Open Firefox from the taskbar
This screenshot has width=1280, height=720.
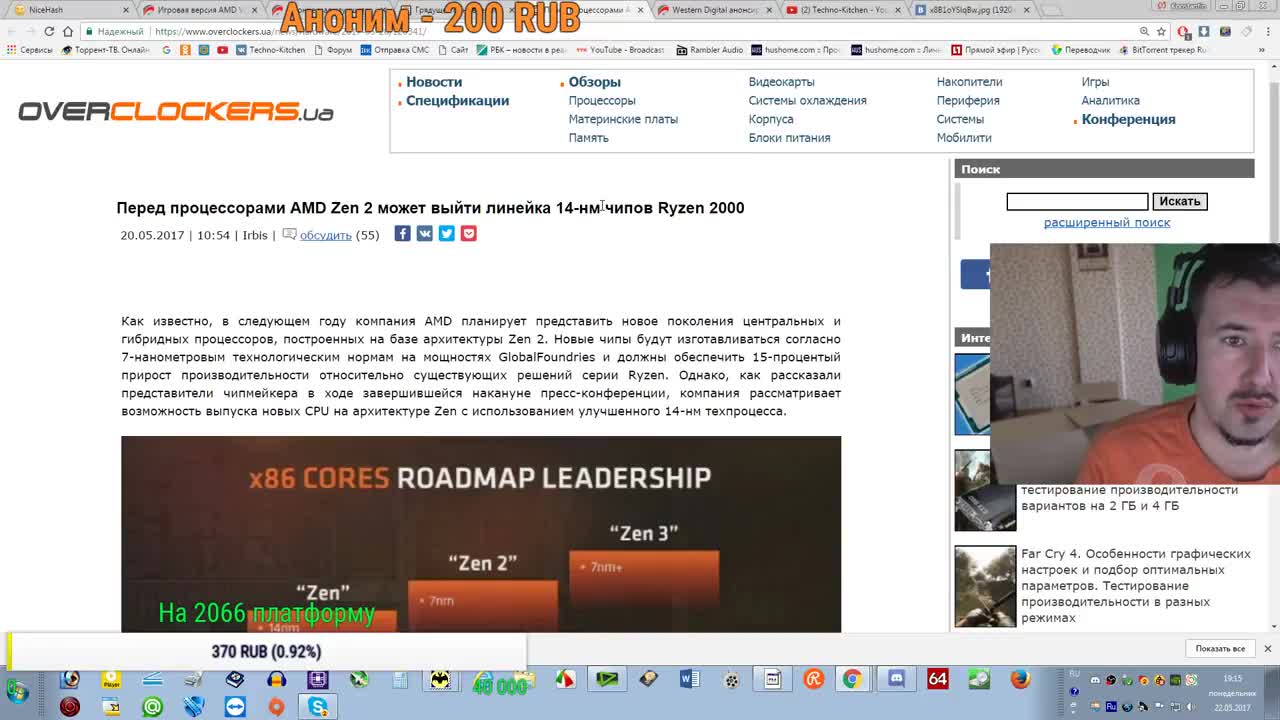point(1019,679)
